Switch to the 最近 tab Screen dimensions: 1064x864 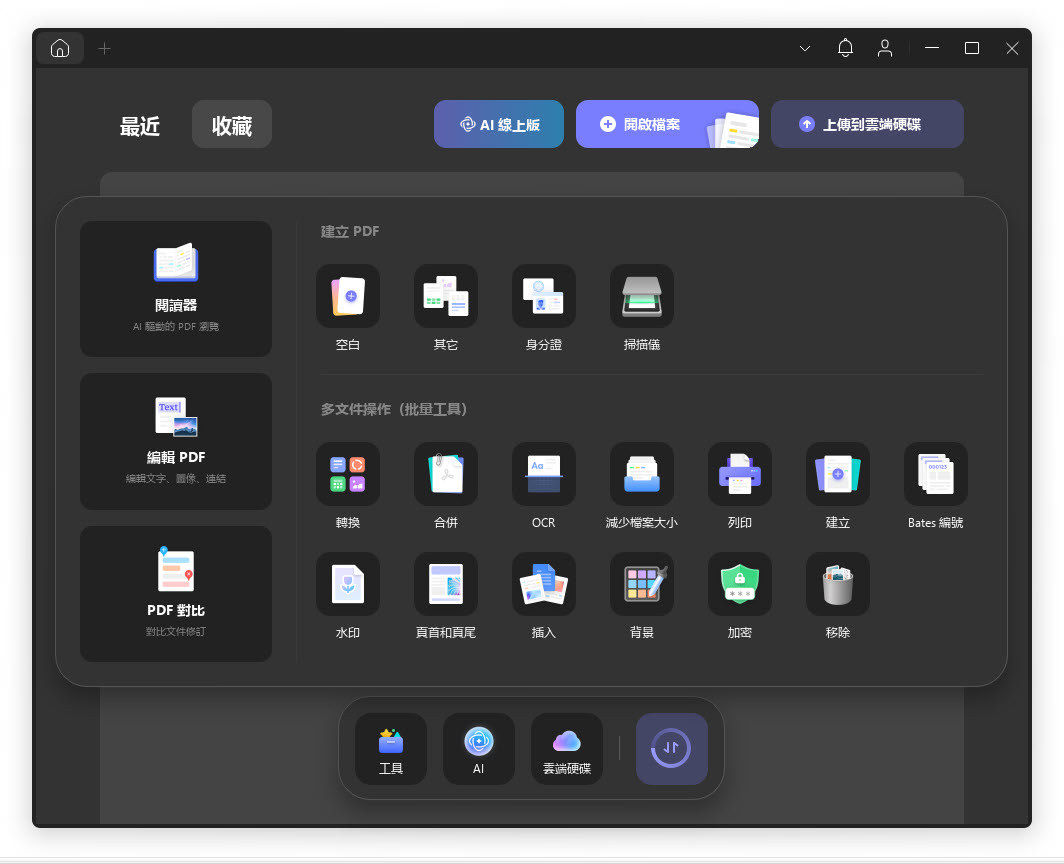[140, 126]
